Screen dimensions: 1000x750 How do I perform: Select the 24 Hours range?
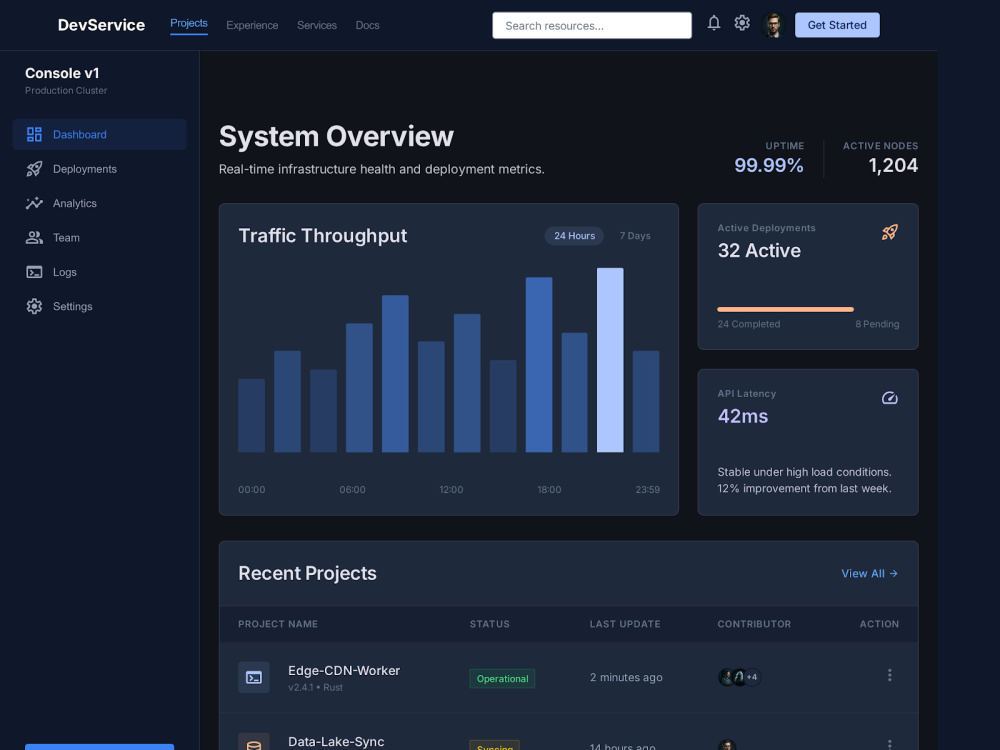574,235
